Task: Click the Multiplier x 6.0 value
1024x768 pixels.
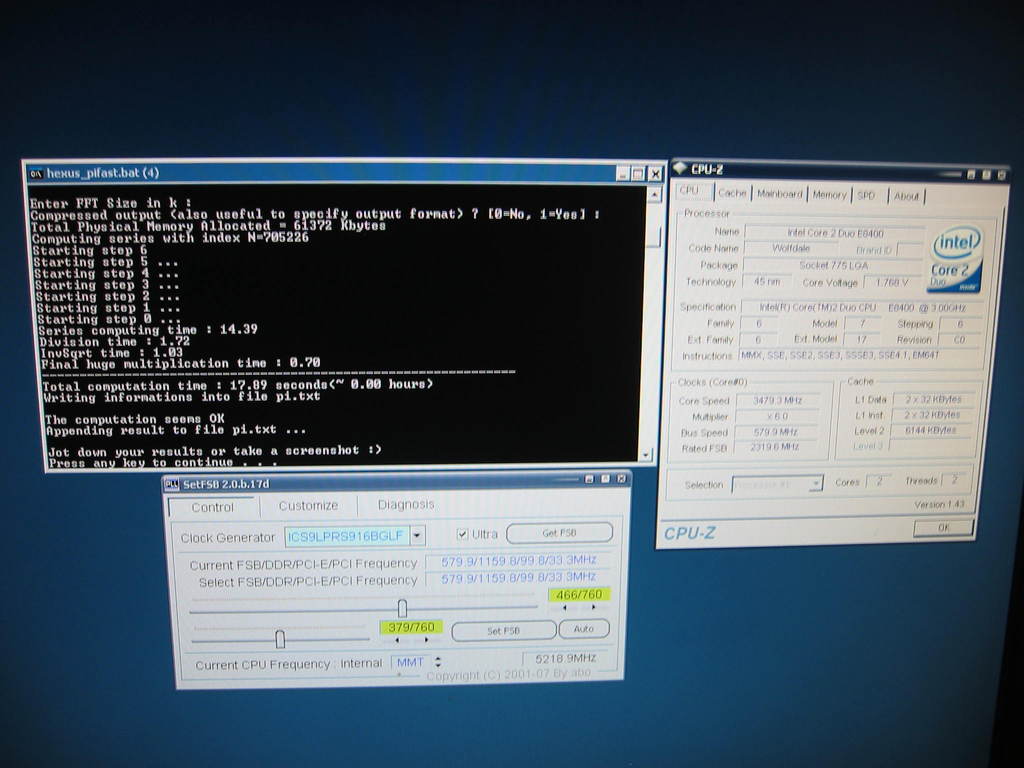Action: (777, 416)
